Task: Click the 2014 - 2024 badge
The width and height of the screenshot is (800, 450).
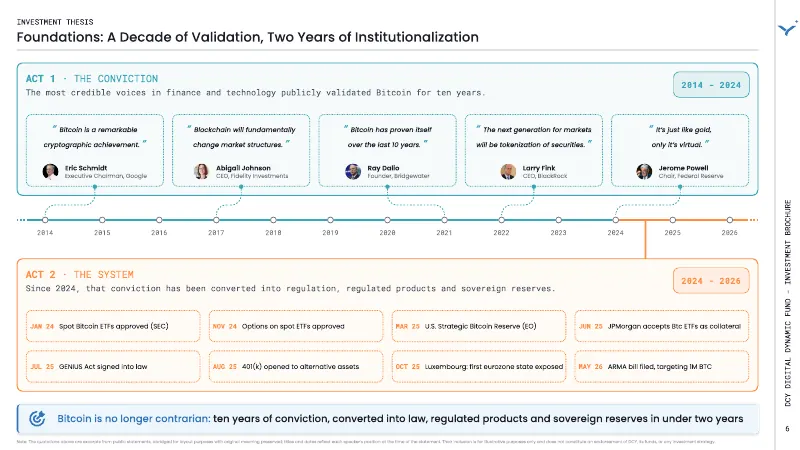Action: [x=711, y=85]
